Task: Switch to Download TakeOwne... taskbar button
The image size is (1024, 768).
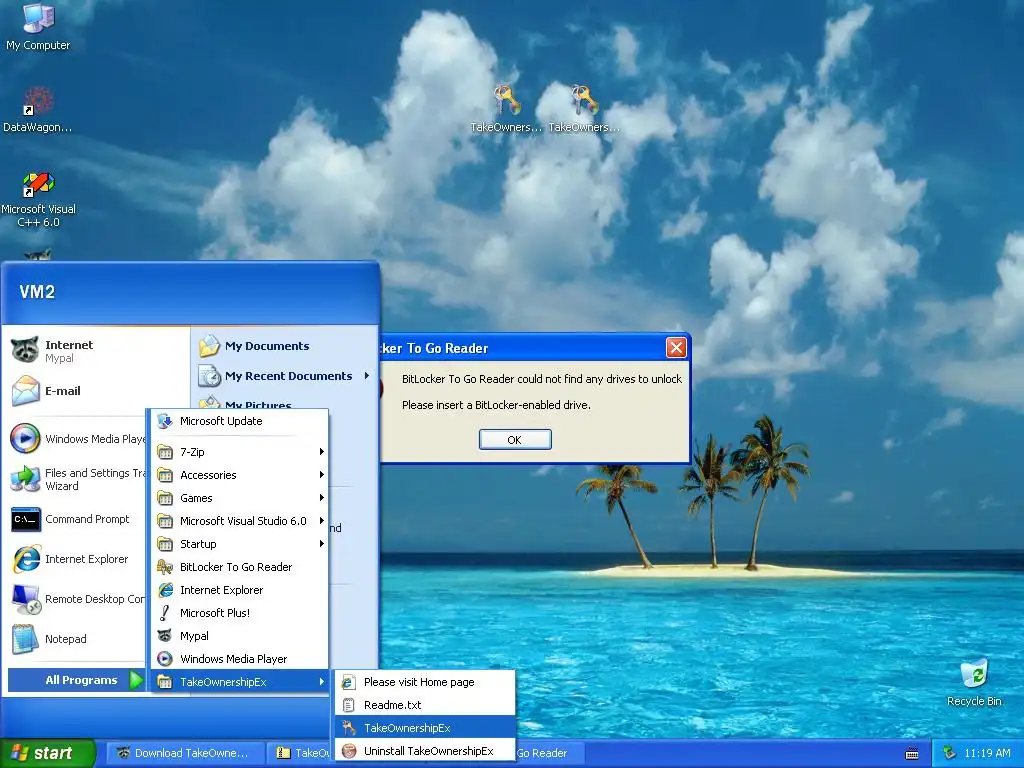Action: click(x=185, y=753)
